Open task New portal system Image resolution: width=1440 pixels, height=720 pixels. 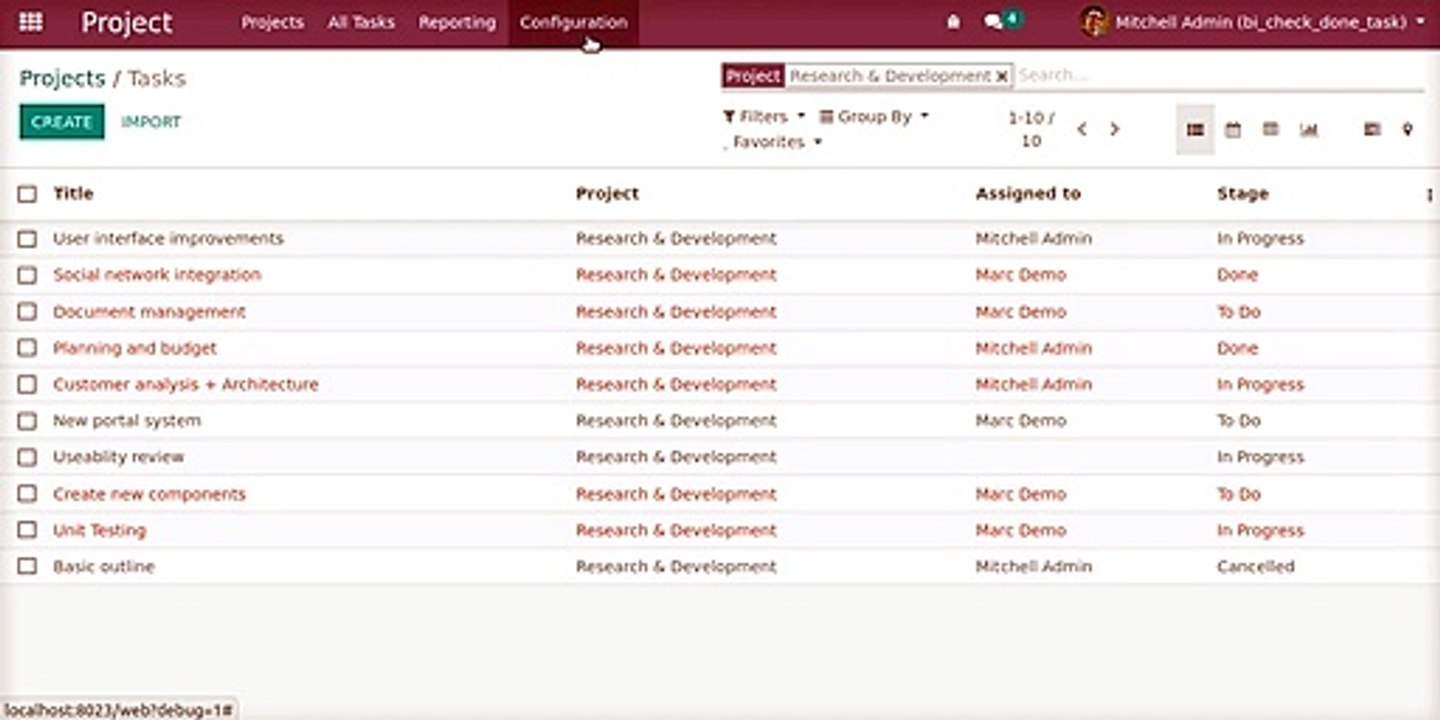tap(127, 421)
